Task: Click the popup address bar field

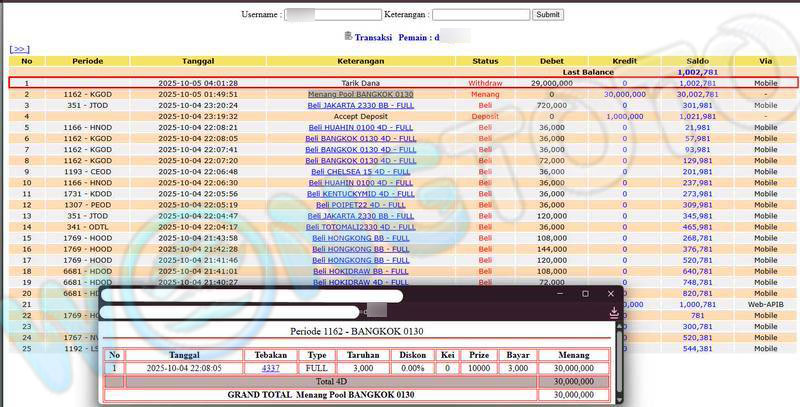Action: [x=250, y=312]
